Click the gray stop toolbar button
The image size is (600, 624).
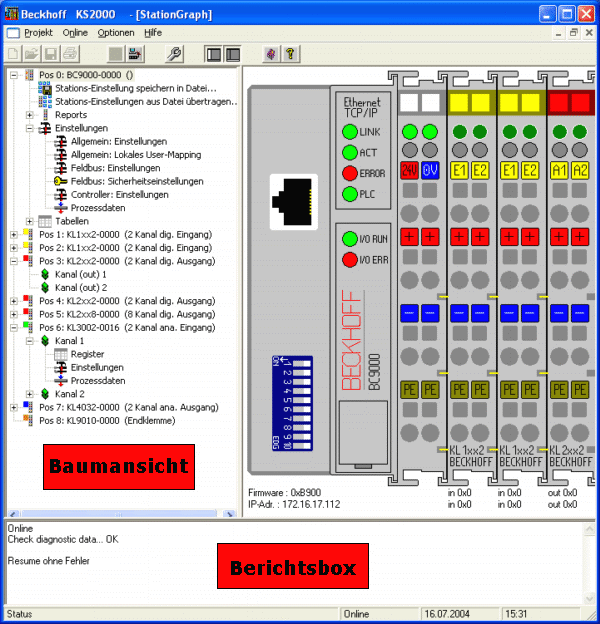pos(116,54)
